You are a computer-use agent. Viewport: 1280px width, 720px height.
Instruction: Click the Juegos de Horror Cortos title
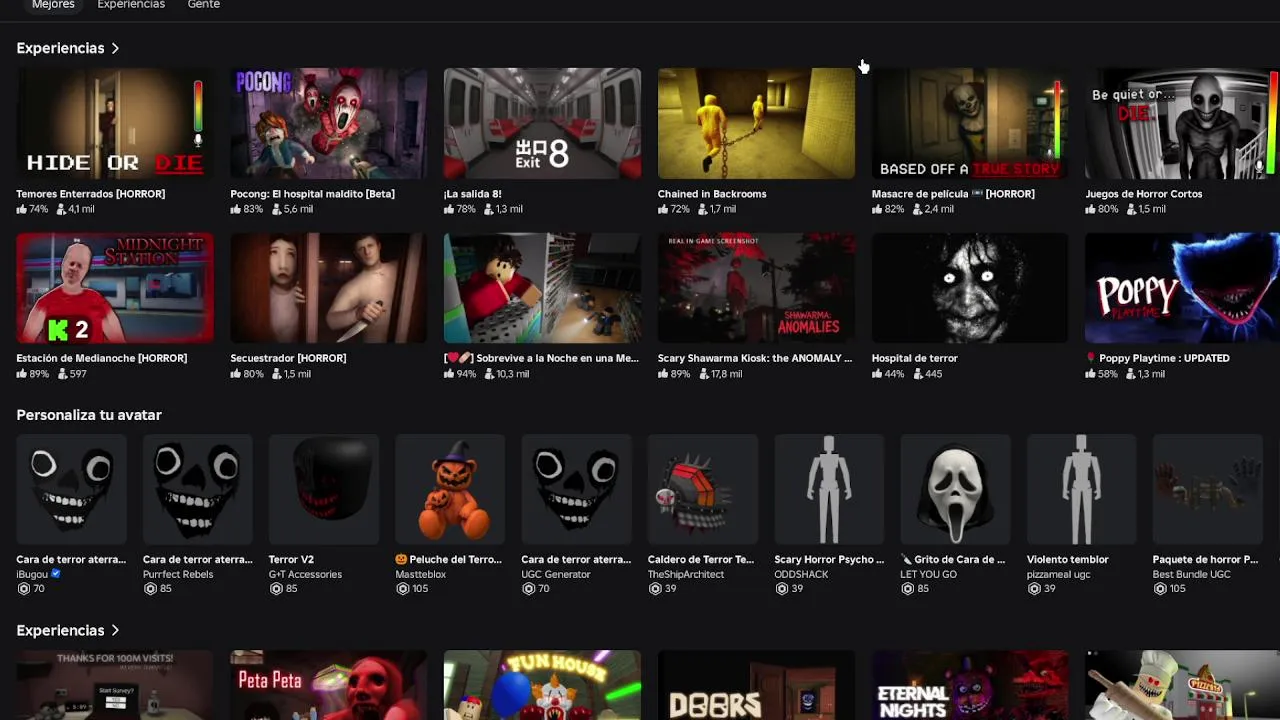point(1143,194)
